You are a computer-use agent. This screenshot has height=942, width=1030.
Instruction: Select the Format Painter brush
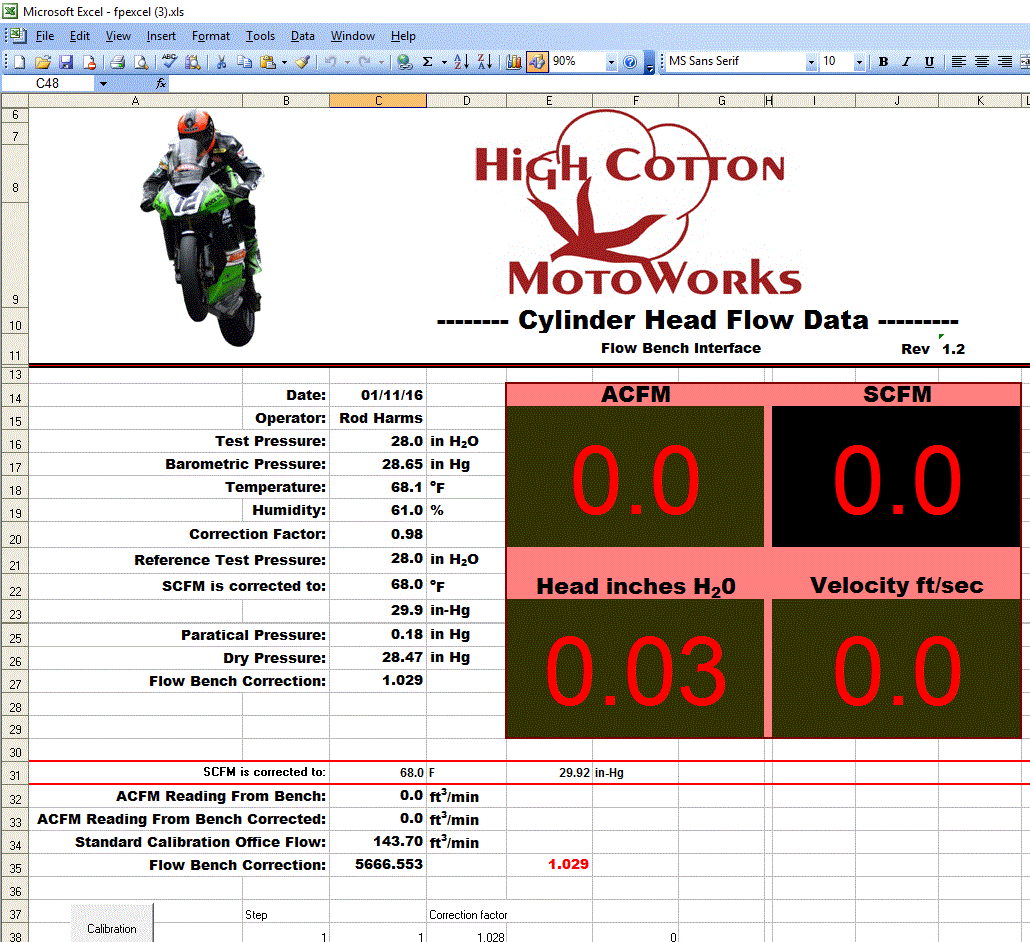(302, 62)
